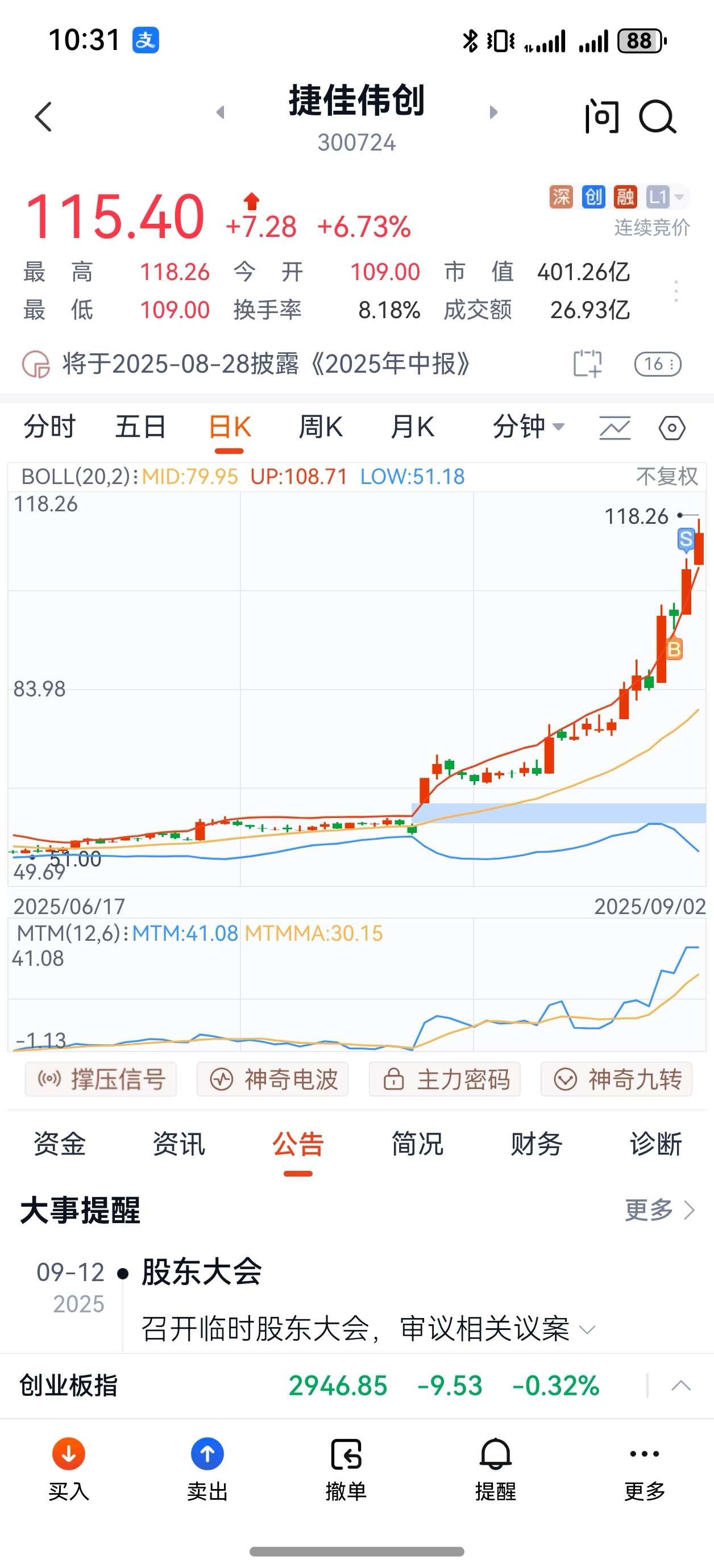This screenshot has width=714, height=1568.
Task: Tap the 115.40 current price
Action: [x=114, y=216]
